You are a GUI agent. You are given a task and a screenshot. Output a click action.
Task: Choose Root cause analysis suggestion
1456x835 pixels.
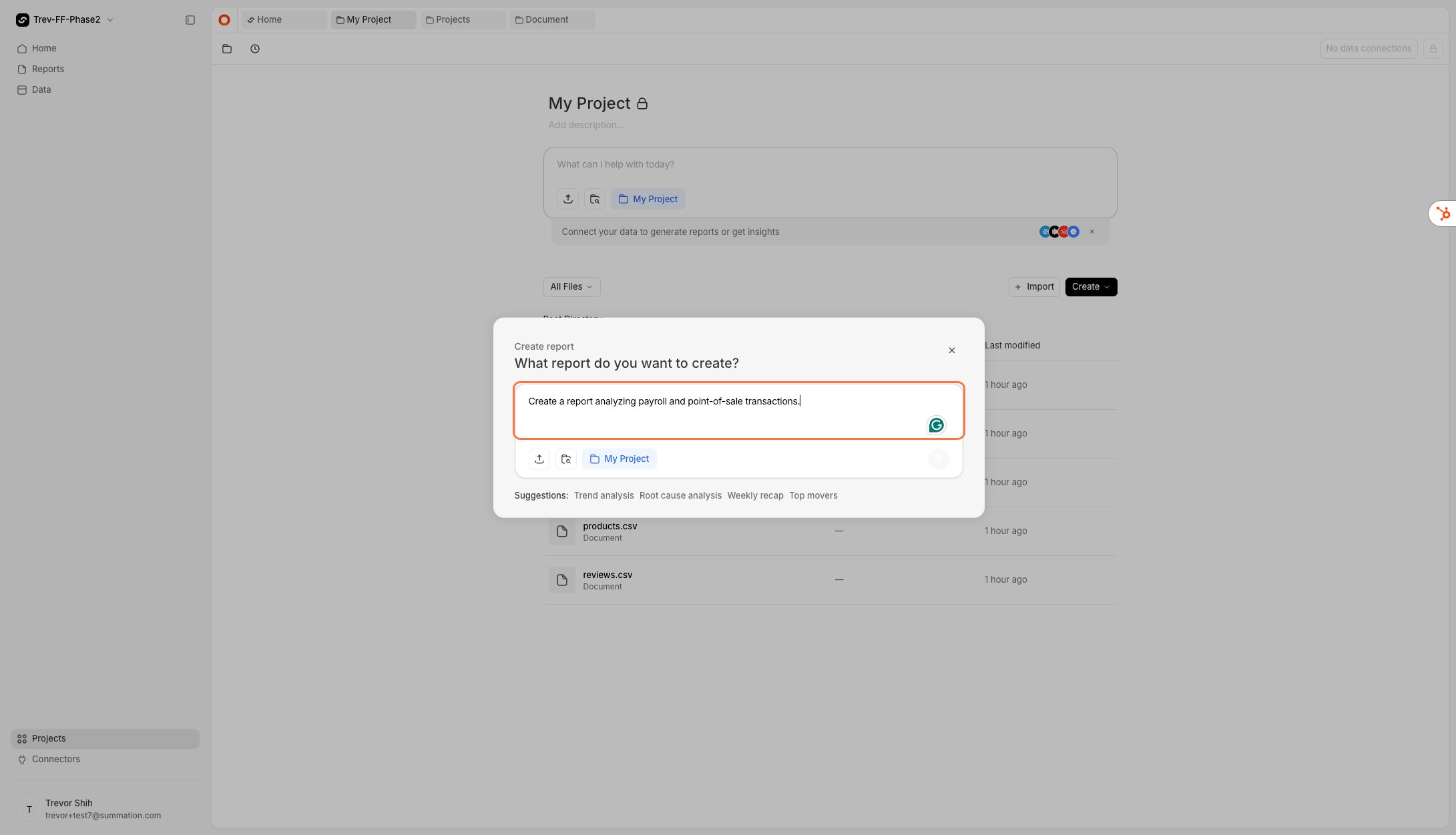click(680, 496)
